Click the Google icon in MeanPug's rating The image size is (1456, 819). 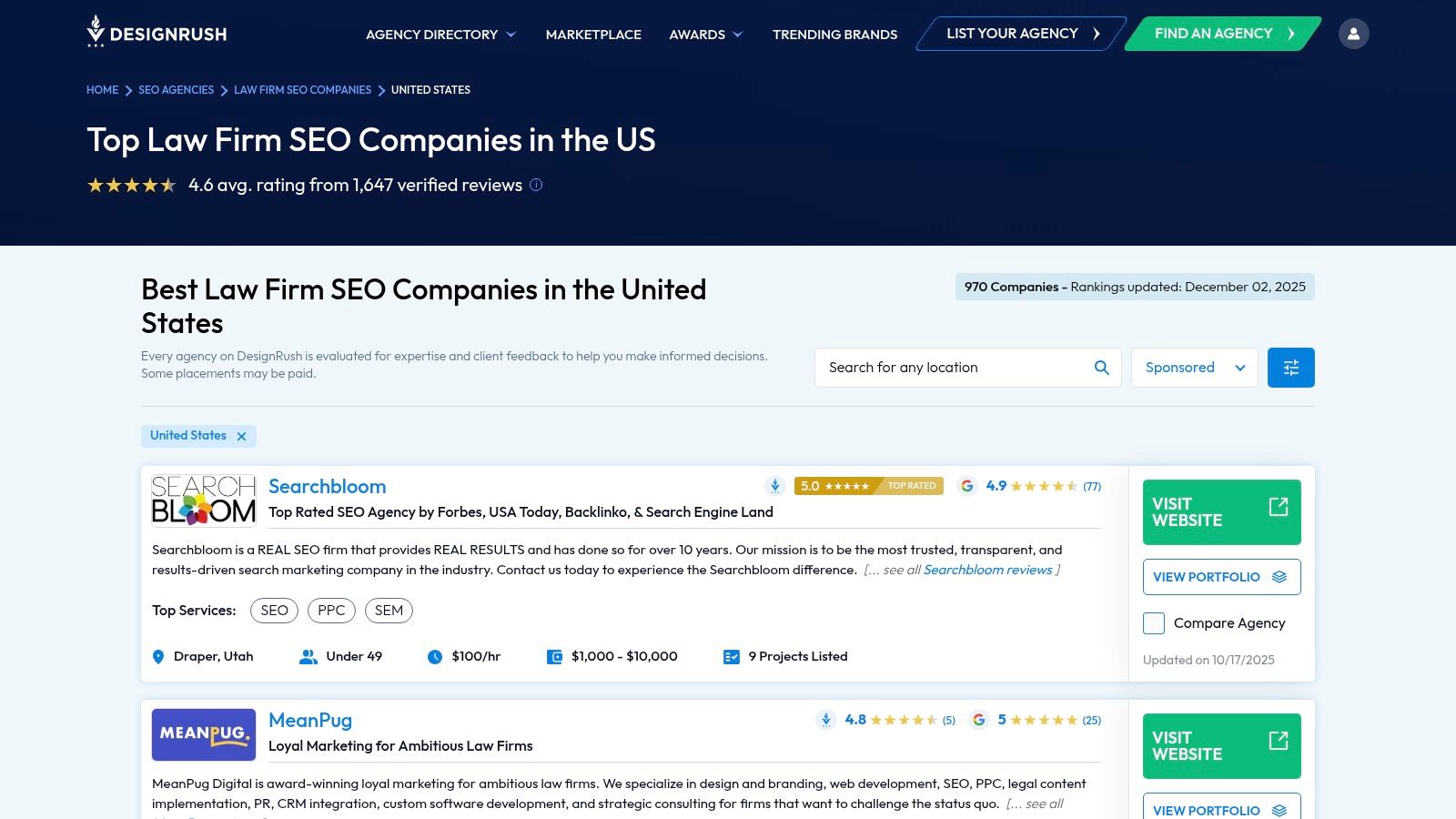[979, 720]
